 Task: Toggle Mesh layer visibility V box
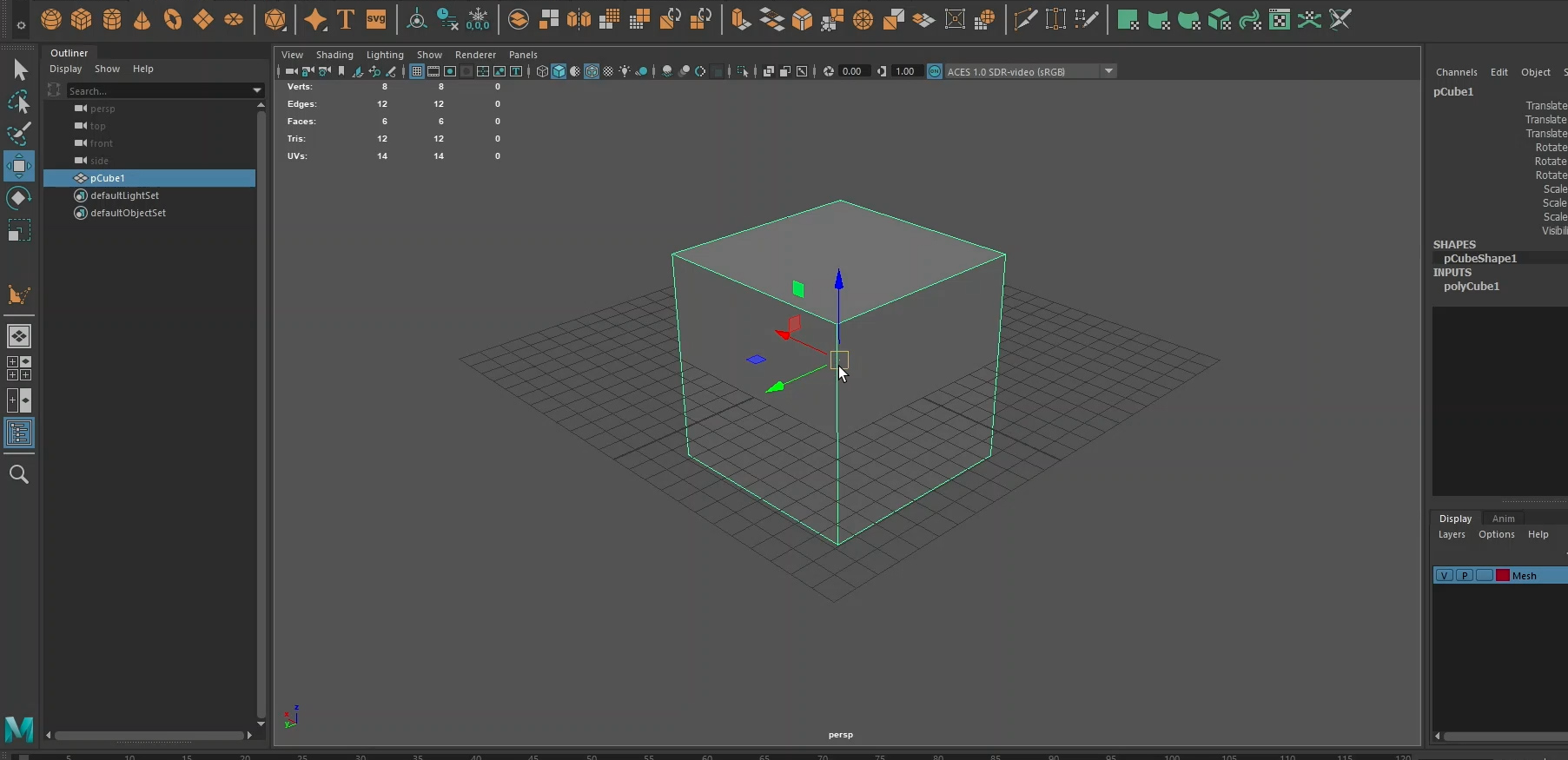tap(1444, 576)
